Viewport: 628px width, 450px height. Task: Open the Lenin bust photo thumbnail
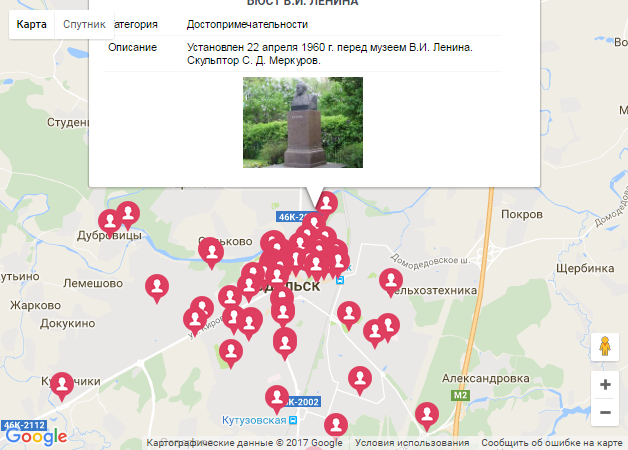tap(303, 123)
